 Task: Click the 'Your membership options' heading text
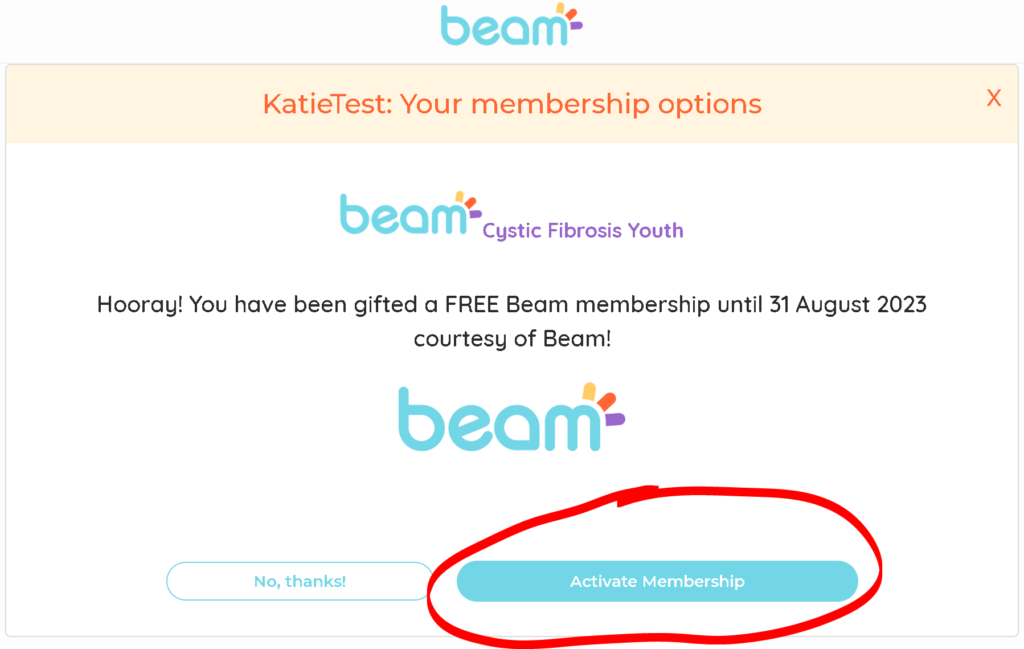point(581,104)
